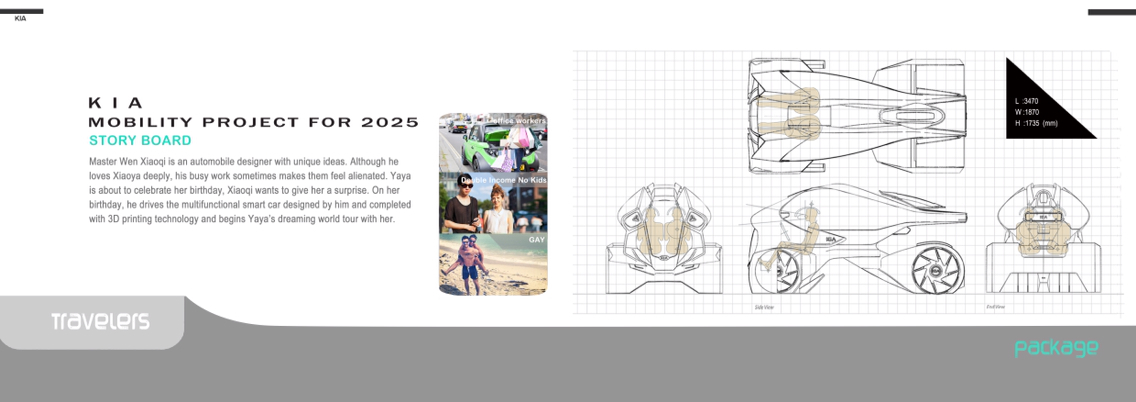1136x402 pixels.
Task: Select the Package label
Action: (x=1056, y=348)
